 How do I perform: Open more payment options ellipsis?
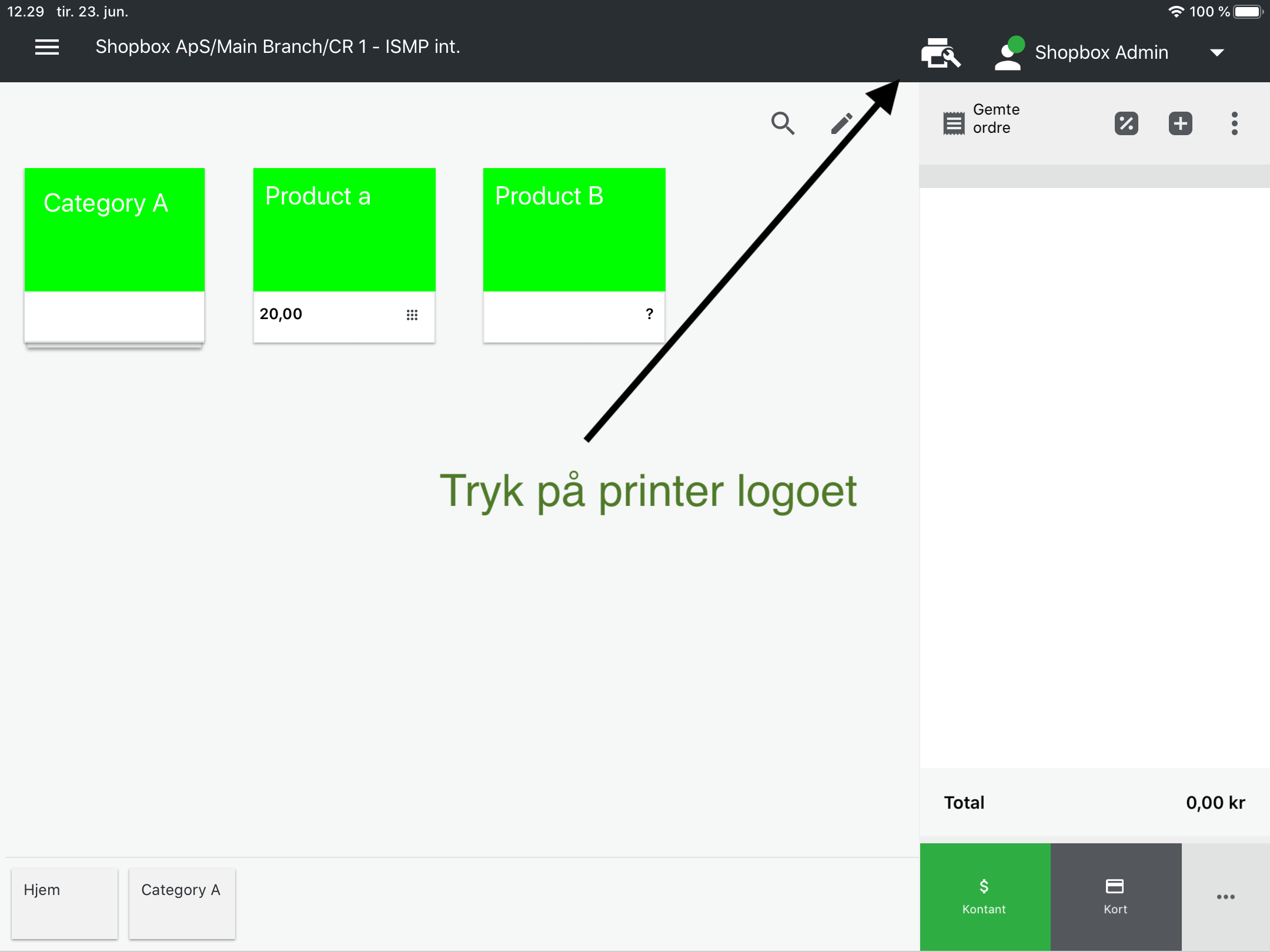click(1226, 897)
